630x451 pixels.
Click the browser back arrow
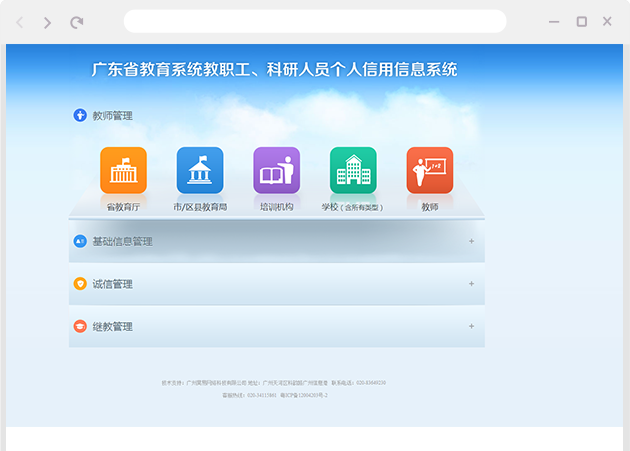[x=20, y=22]
